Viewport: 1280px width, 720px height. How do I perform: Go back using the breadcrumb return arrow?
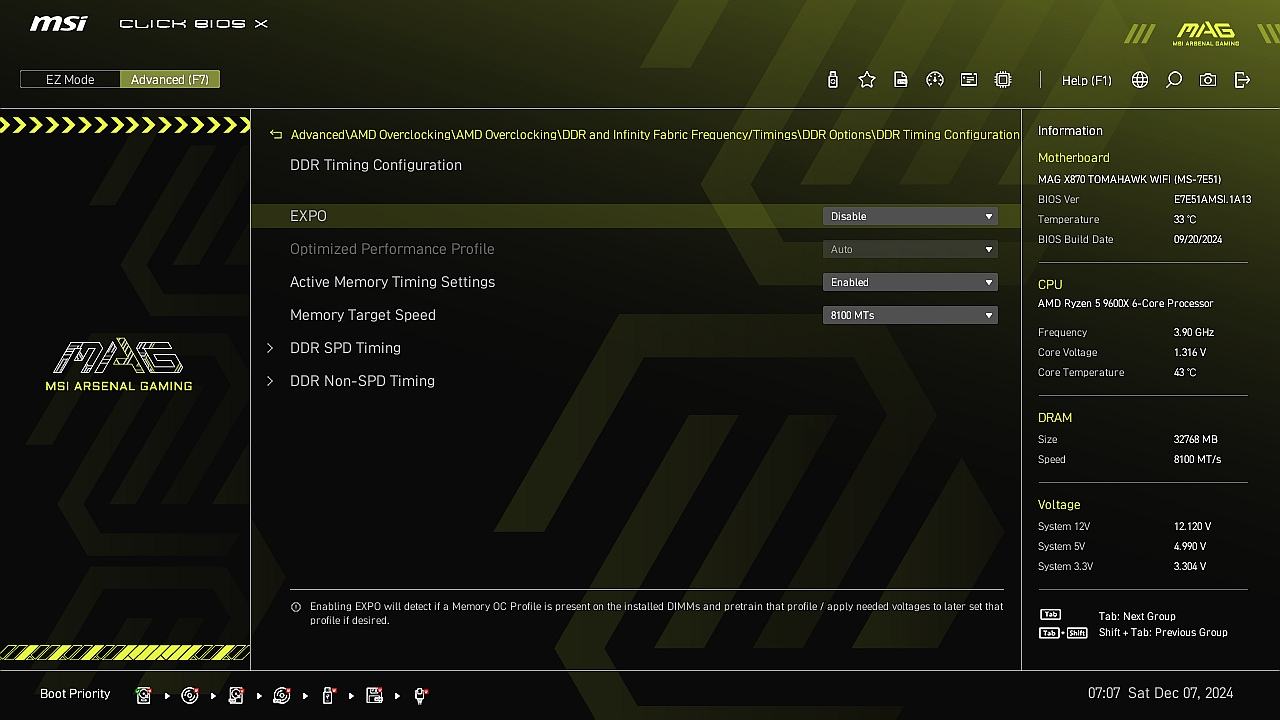click(x=276, y=135)
